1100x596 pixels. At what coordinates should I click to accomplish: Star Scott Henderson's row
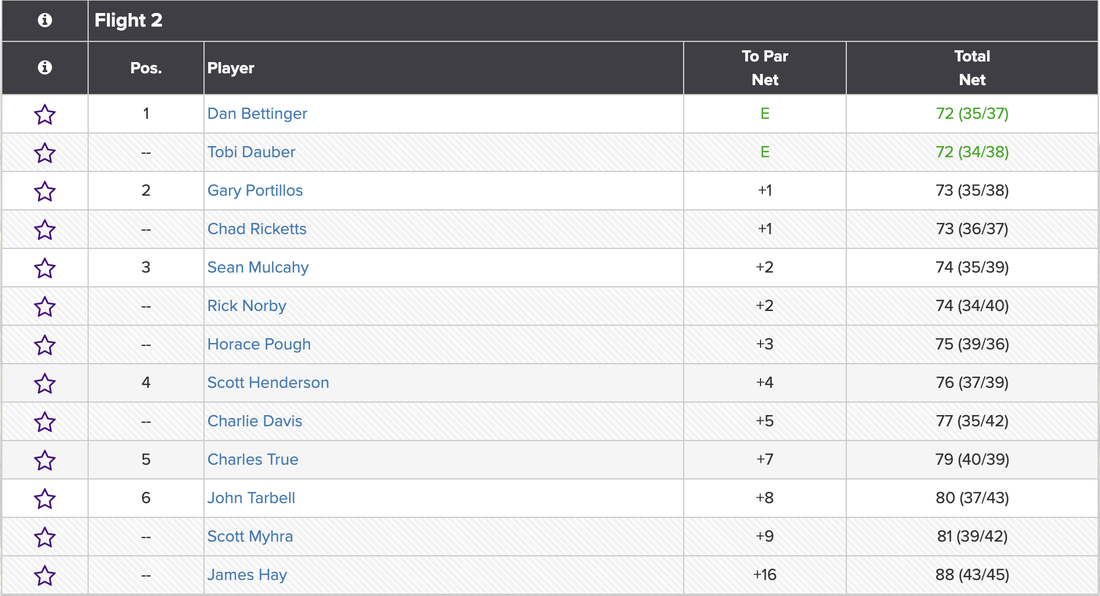pyautogui.click(x=45, y=383)
